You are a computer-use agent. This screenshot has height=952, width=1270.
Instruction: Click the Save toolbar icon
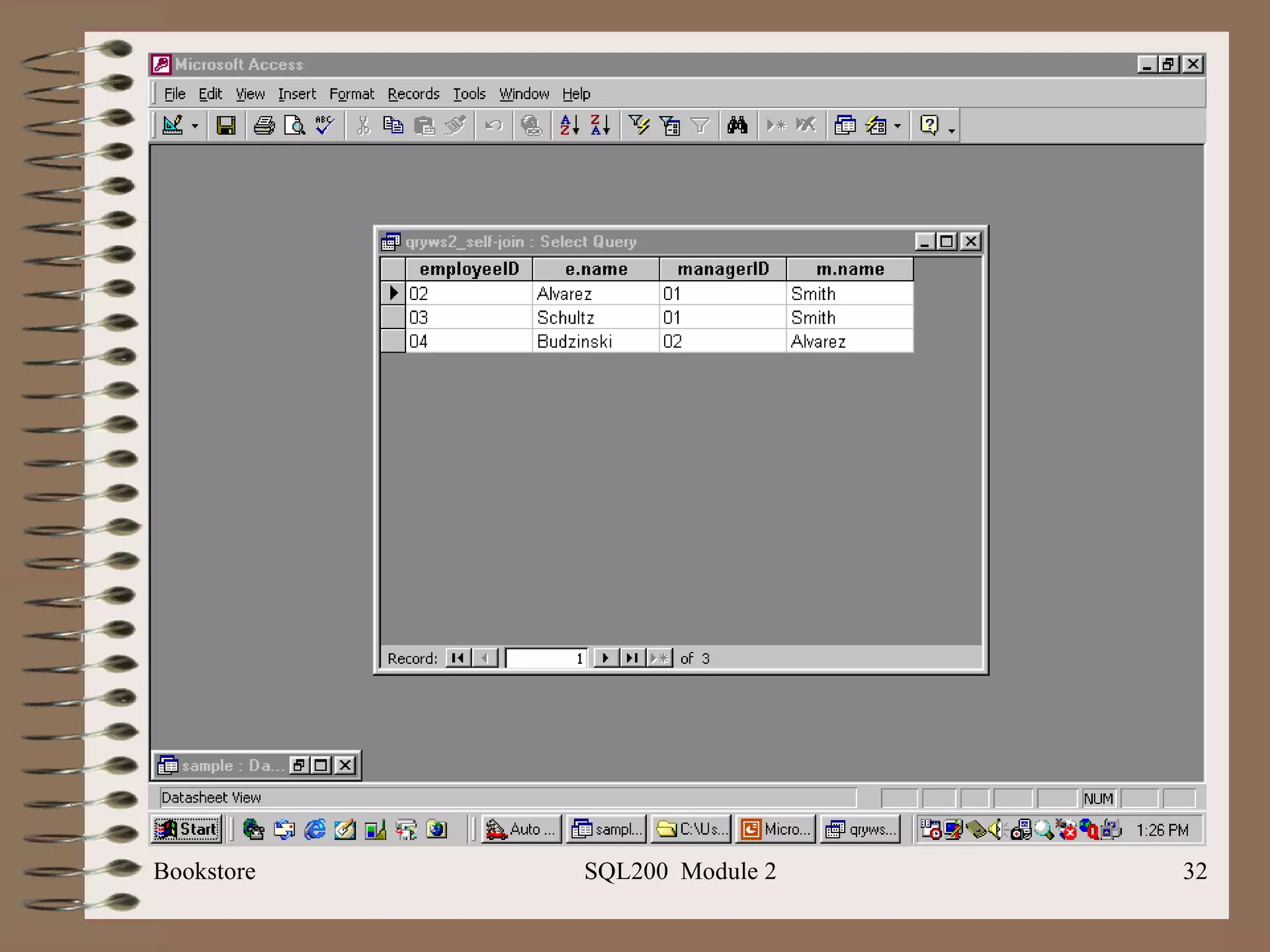click(226, 126)
